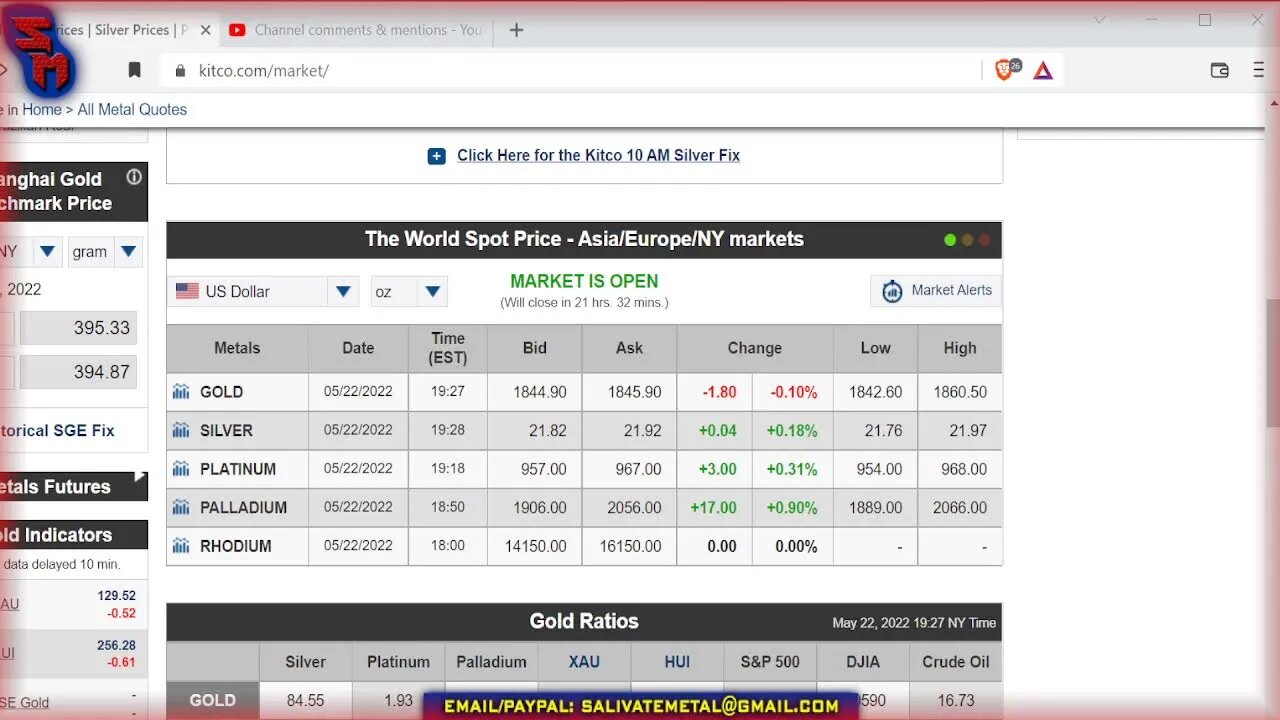Click the PALLADIUM metal name

click(x=243, y=507)
